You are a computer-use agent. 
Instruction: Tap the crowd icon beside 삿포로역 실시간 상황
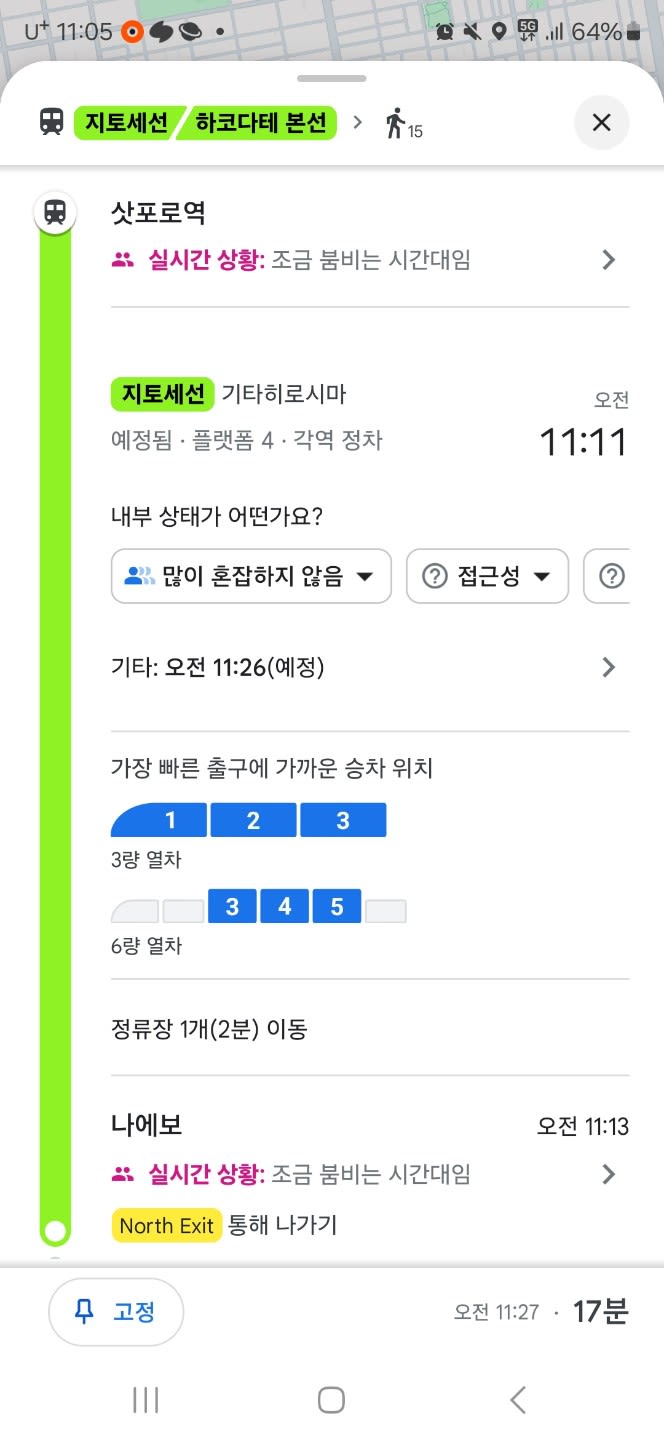click(123, 260)
